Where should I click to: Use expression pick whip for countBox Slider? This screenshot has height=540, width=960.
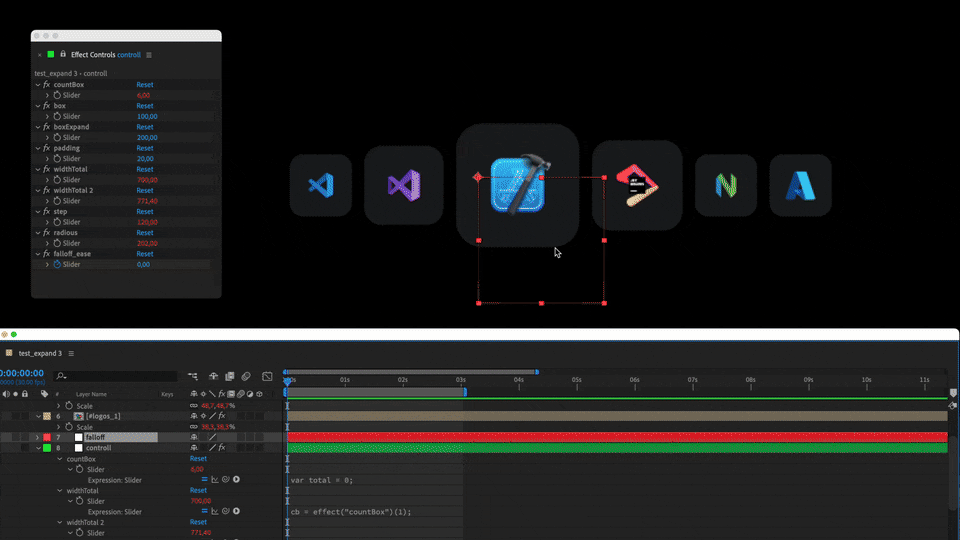(225, 479)
